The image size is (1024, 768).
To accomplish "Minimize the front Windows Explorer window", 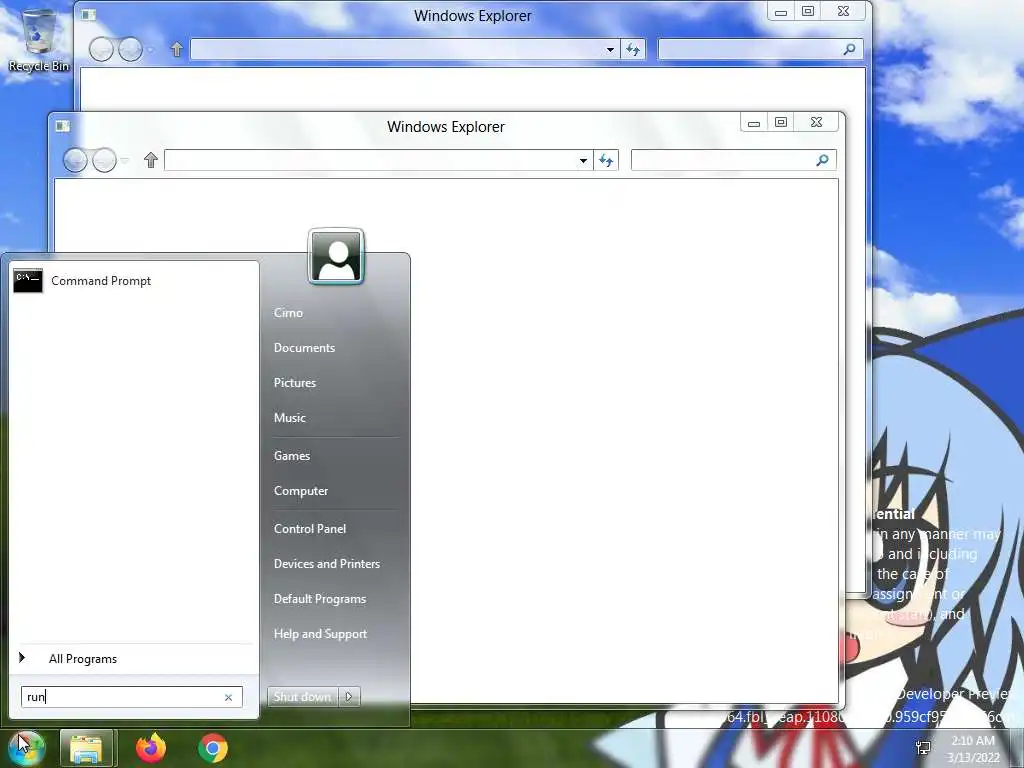I will point(754,123).
